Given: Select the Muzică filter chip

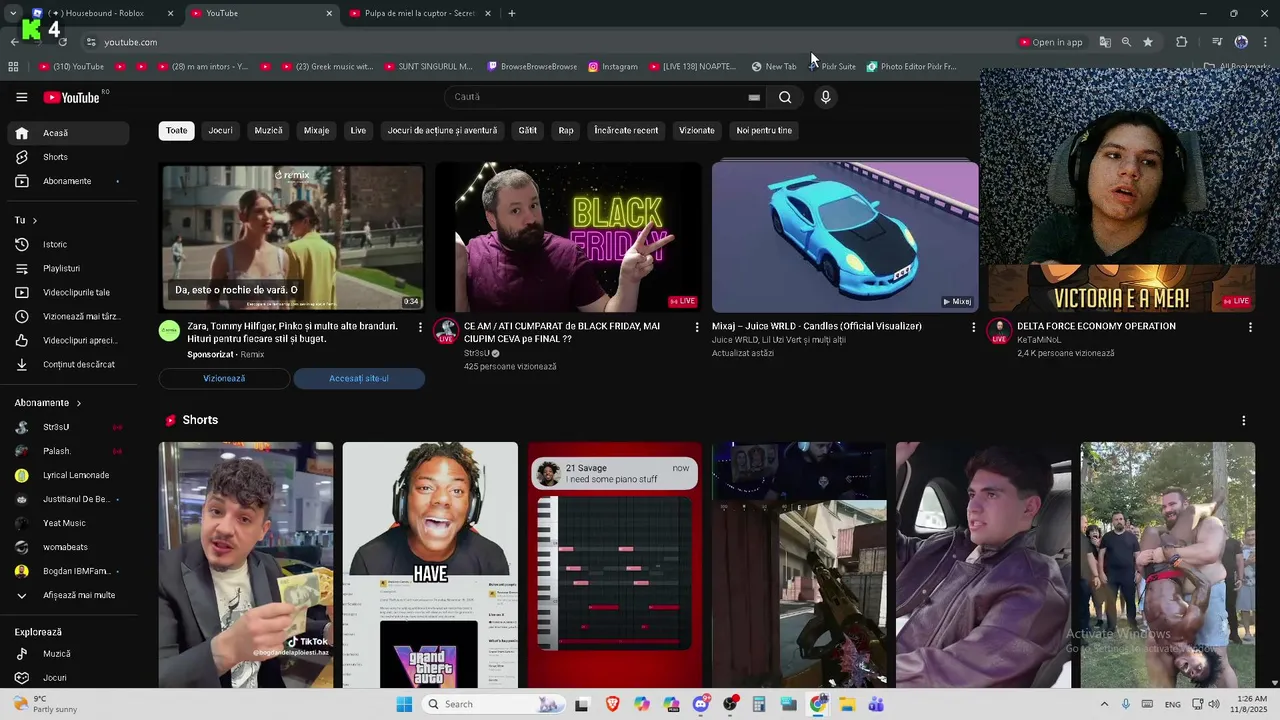Looking at the screenshot, I should tap(268, 130).
